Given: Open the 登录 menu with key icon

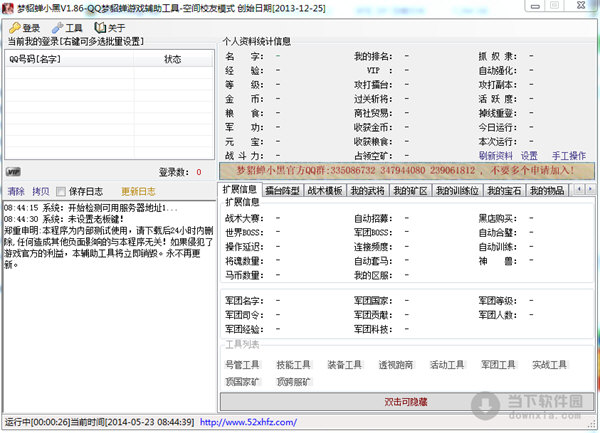Looking at the screenshot, I should coord(25,28).
